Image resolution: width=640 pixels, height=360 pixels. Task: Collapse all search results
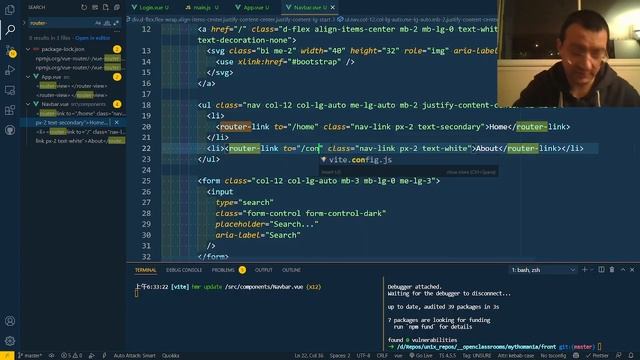click(x=117, y=7)
